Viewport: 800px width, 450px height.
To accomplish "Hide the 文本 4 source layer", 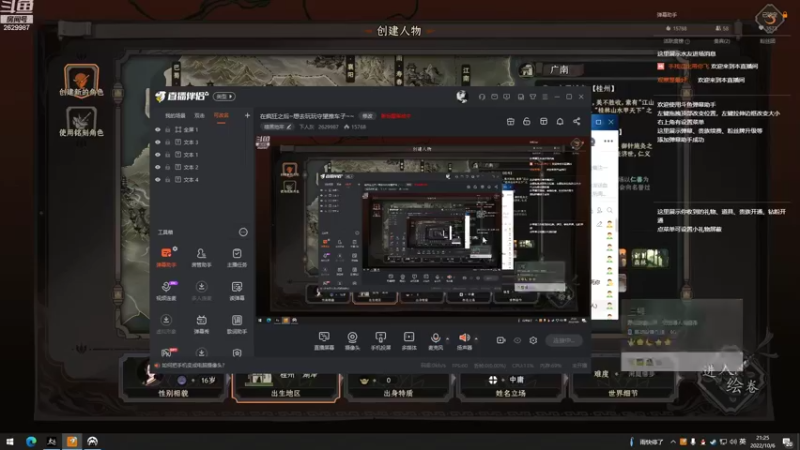I will [158, 180].
